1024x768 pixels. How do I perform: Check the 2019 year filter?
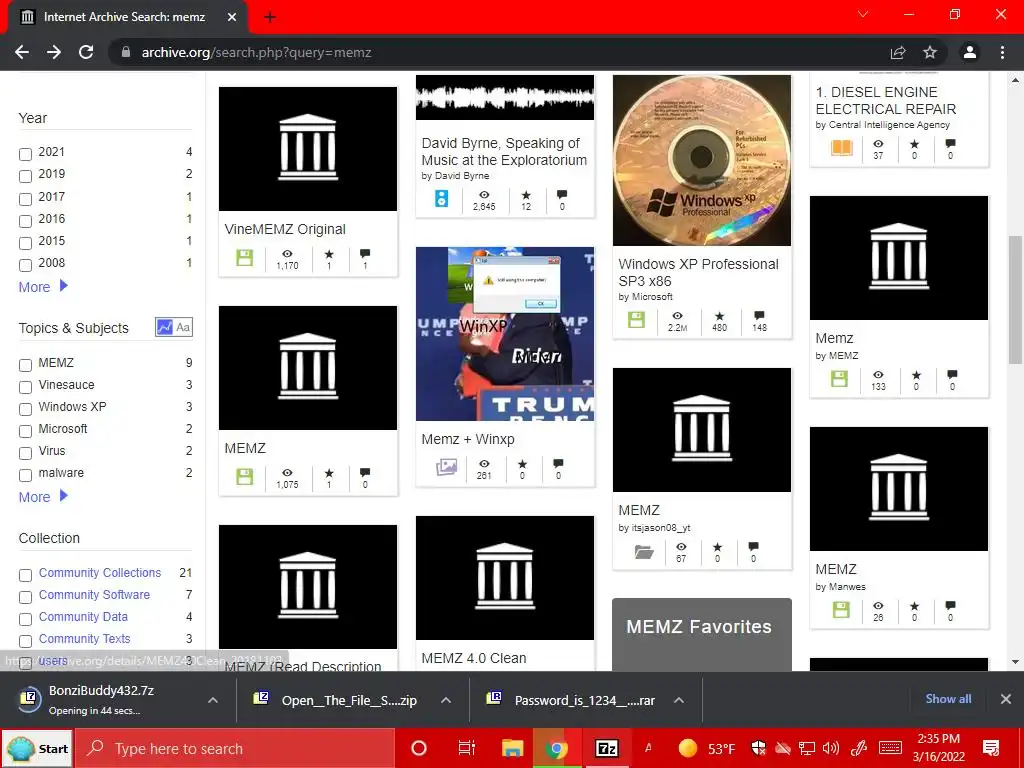(25, 176)
